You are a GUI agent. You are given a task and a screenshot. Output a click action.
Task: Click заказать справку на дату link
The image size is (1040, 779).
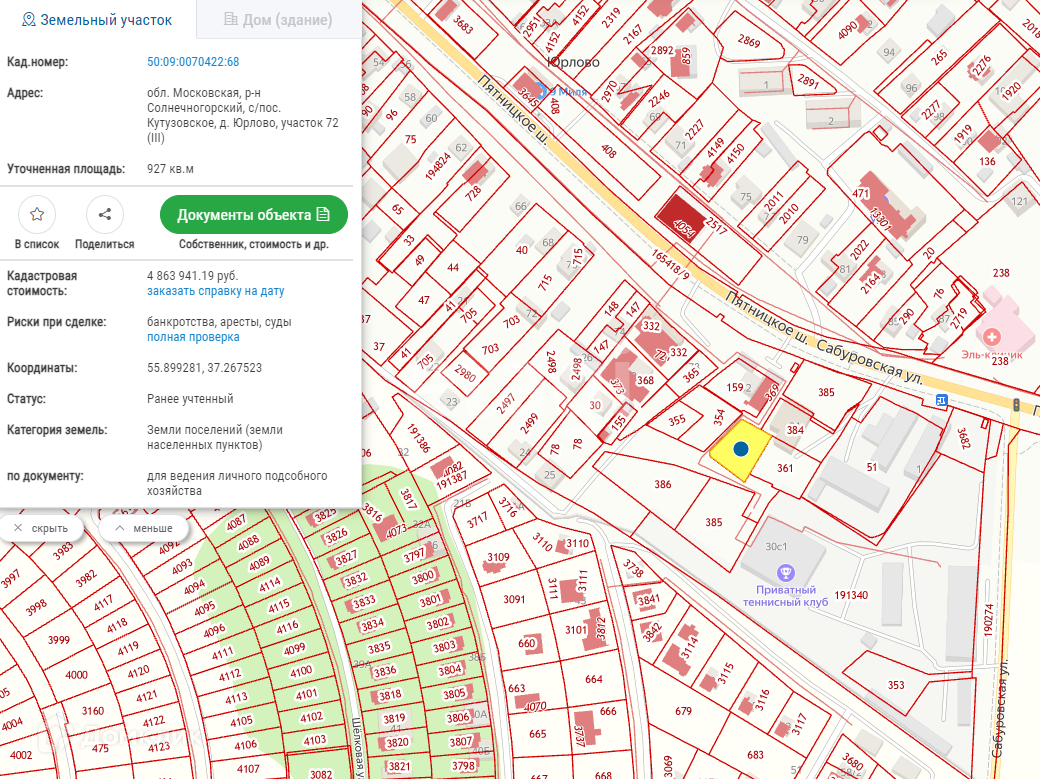216,291
